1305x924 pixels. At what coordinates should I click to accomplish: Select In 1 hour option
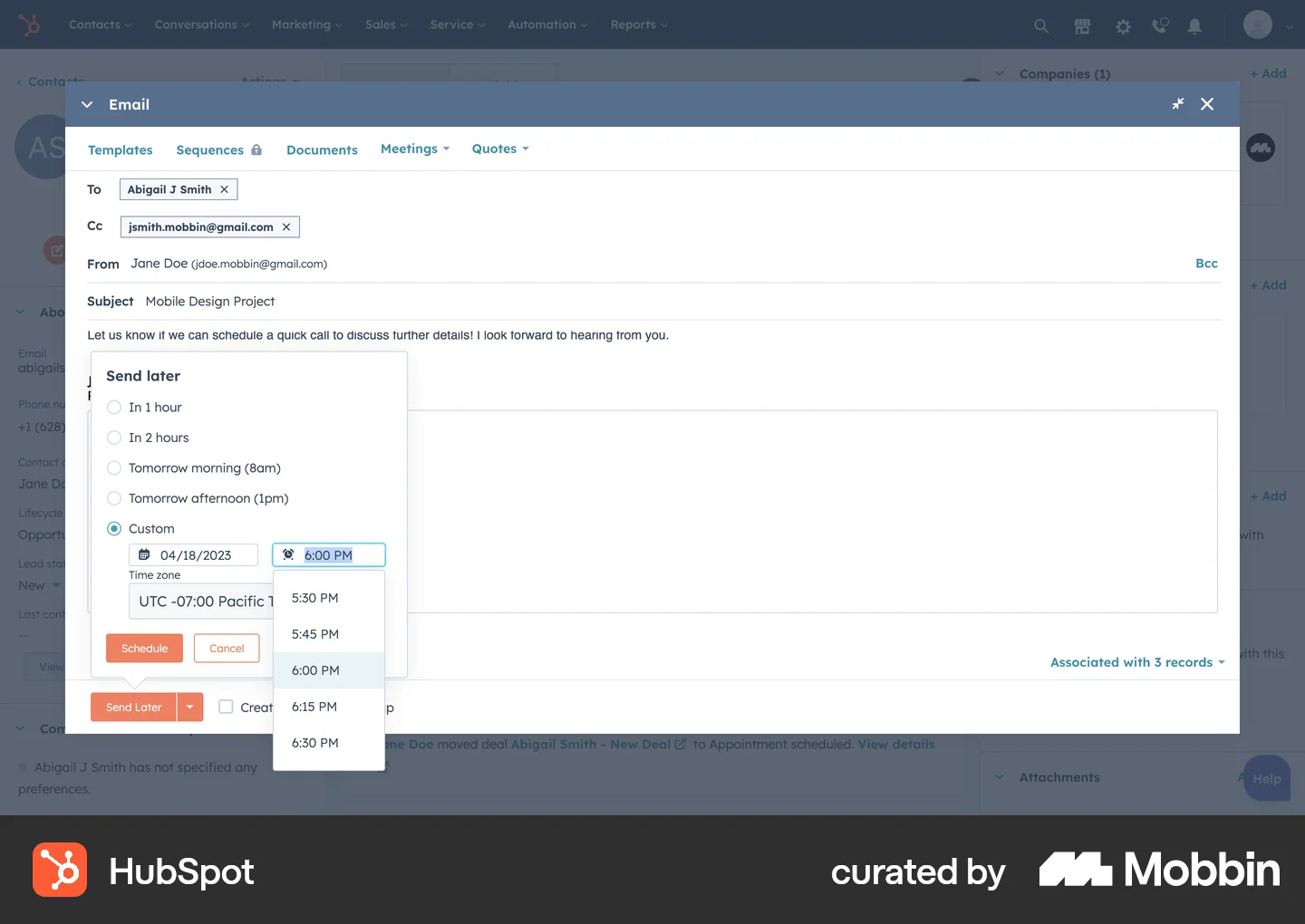point(114,408)
